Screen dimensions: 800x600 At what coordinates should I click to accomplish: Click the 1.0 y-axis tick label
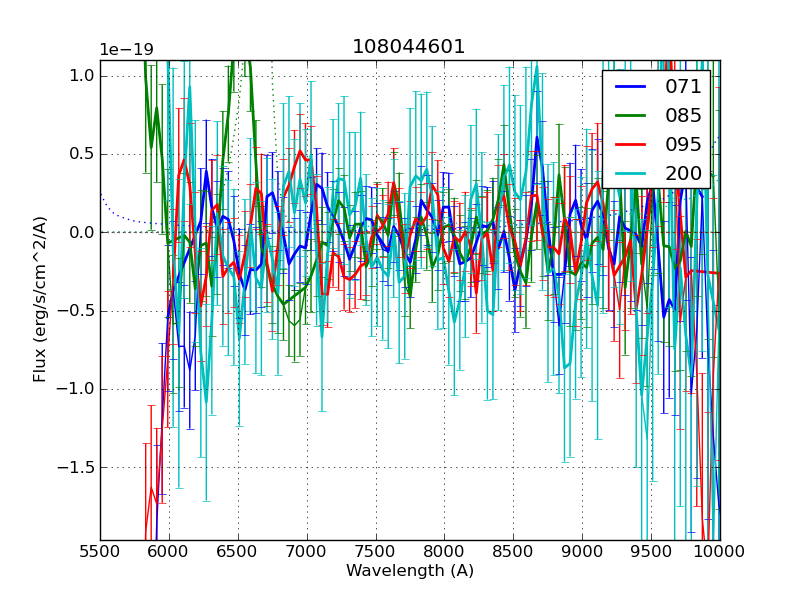click(x=83, y=76)
